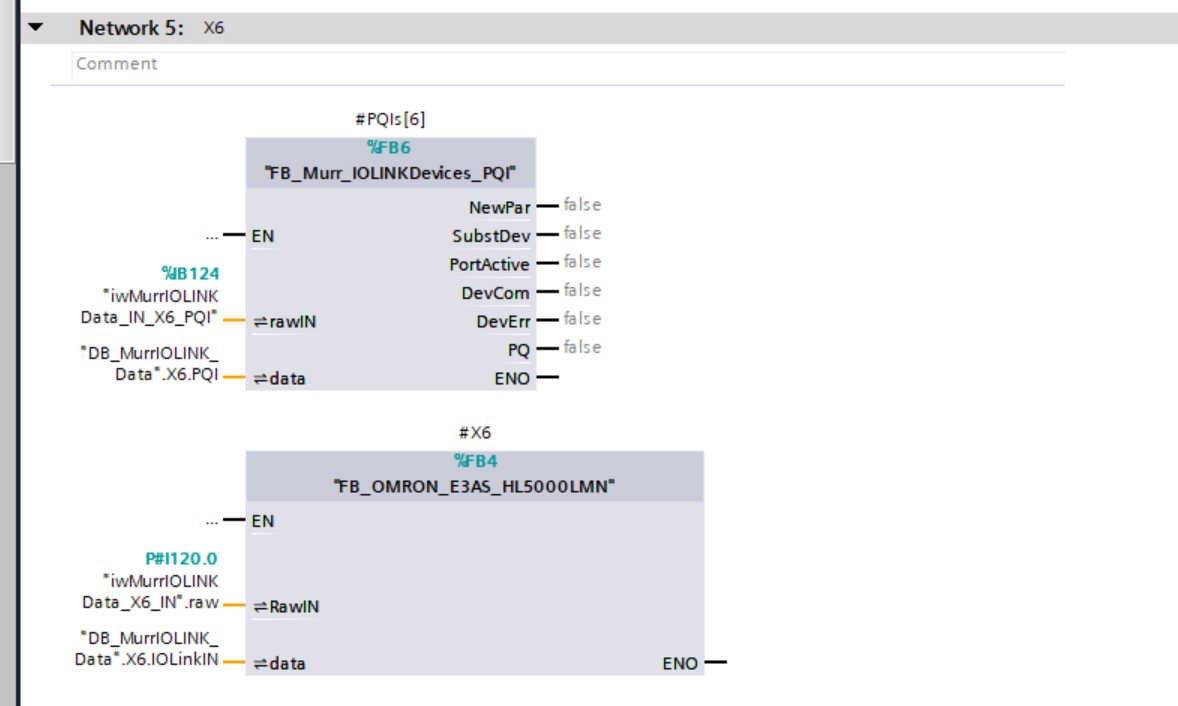
Task: Select the %IB124 address label
Action: tap(190, 273)
